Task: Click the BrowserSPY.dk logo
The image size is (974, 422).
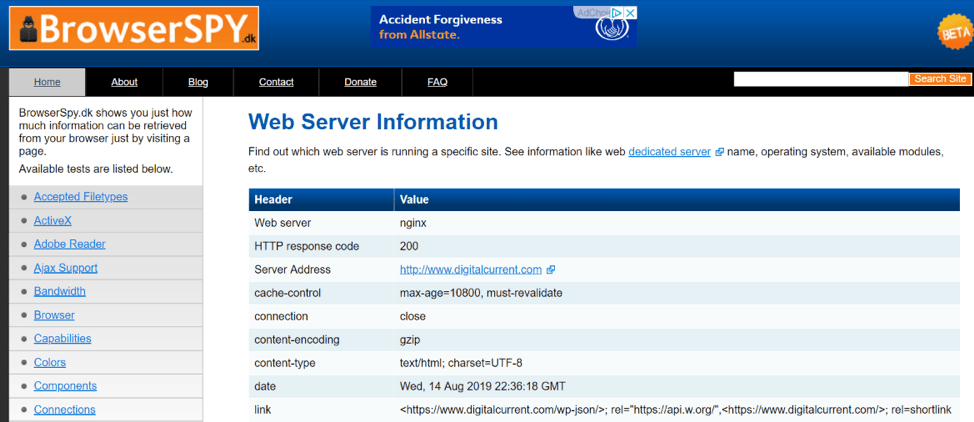Action: 134,28
